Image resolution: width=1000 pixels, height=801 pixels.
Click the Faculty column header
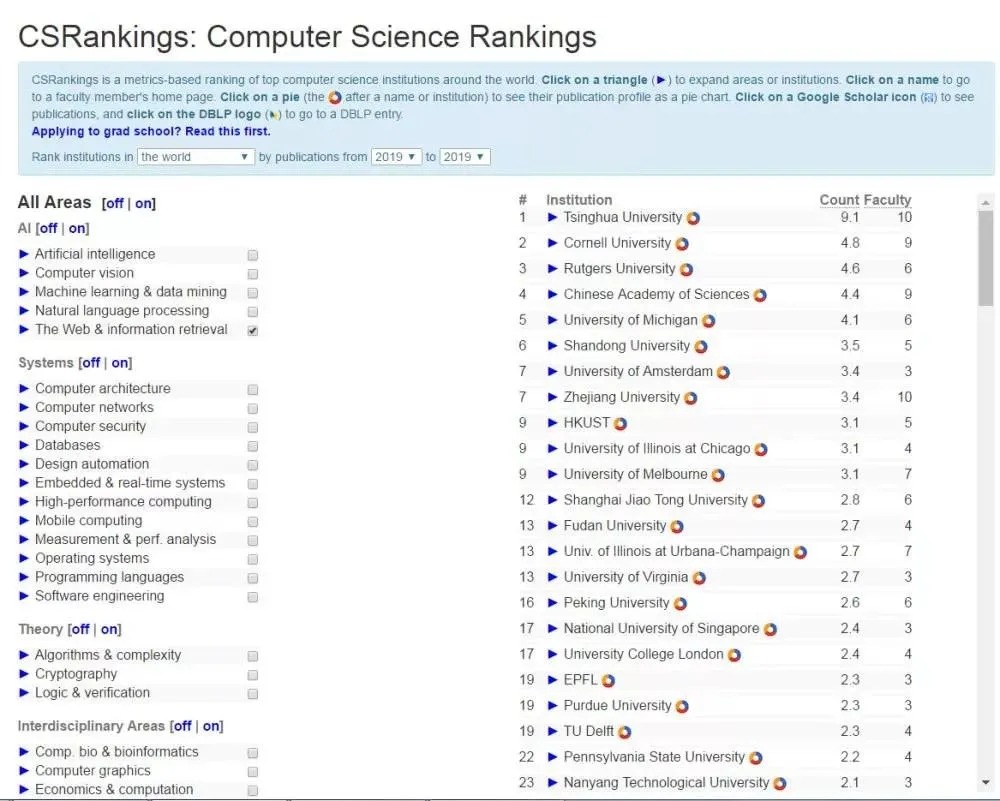pos(888,200)
